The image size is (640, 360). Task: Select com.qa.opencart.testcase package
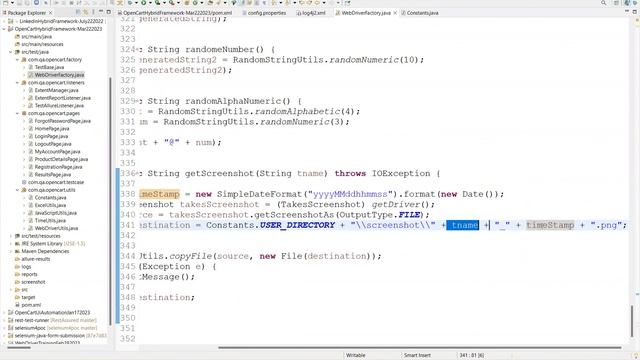point(52,182)
